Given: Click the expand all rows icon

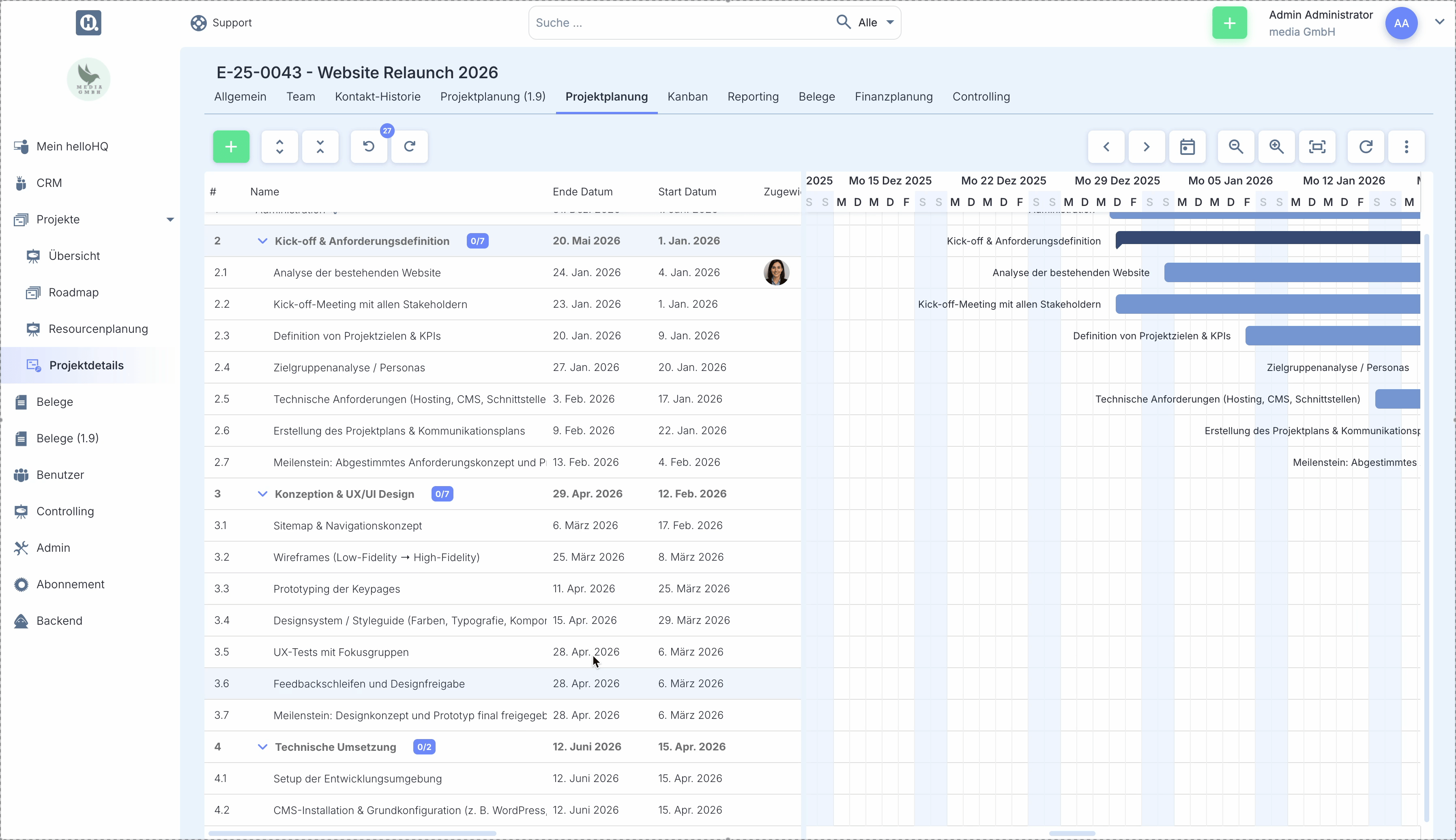Looking at the screenshot, I should tap(279, 146).
